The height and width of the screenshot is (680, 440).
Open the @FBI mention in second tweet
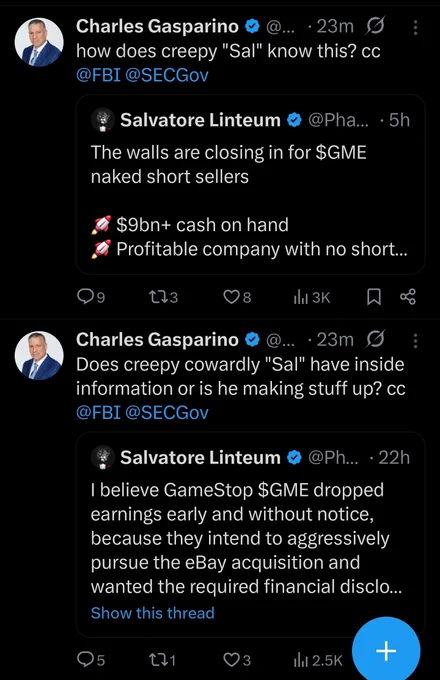tap(98, 412)
